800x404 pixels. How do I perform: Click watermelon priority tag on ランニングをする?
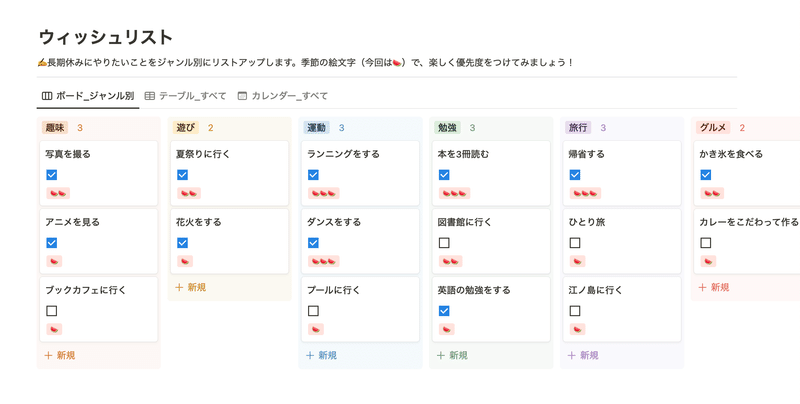pos(323,193)
